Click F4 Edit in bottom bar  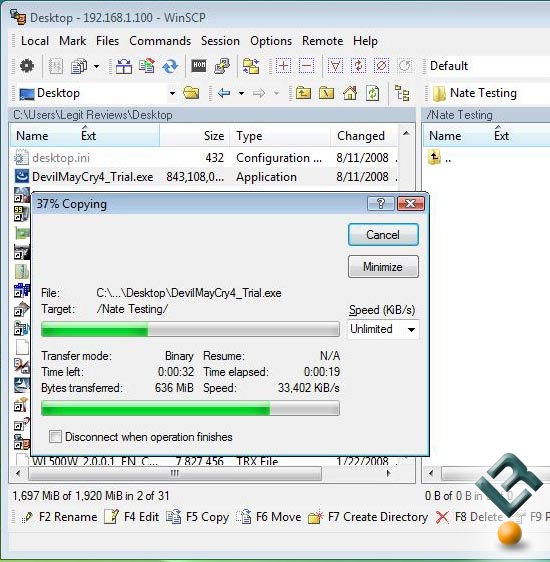coord(131,517)
